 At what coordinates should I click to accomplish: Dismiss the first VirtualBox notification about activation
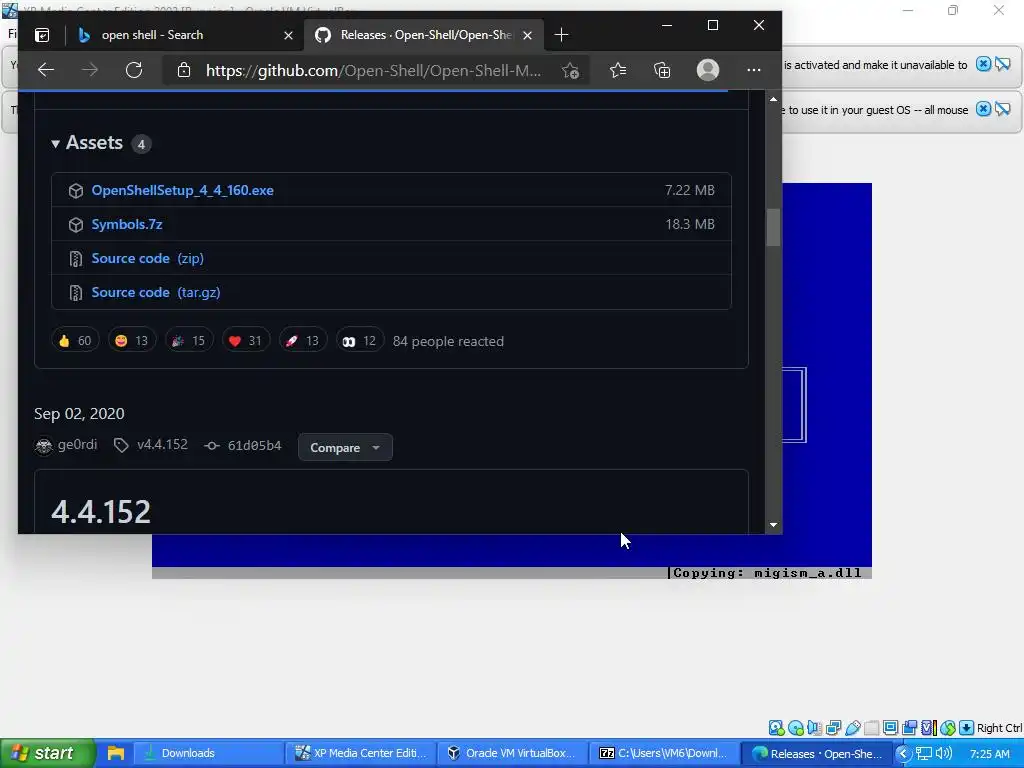point(983,64)
